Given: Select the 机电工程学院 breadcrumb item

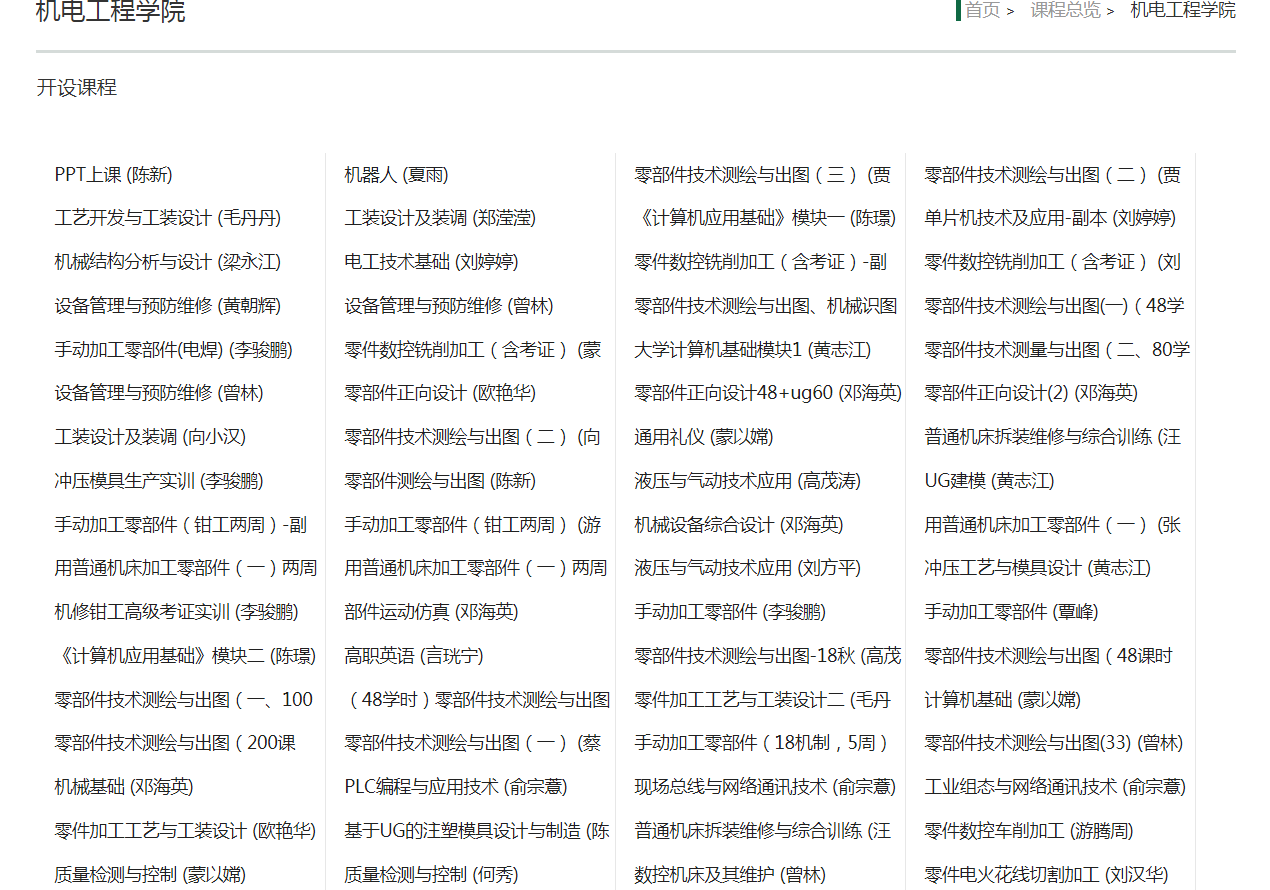Looking at the screenshot, I should point(1182,11).
